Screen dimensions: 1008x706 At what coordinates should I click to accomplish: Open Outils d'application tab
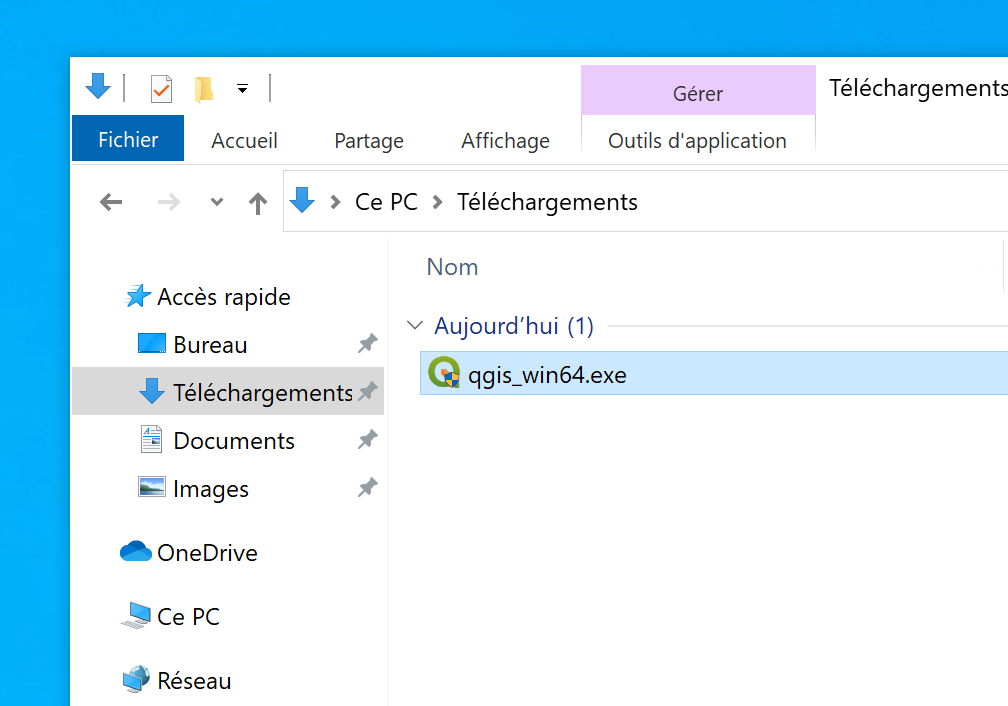coord(697,141)
